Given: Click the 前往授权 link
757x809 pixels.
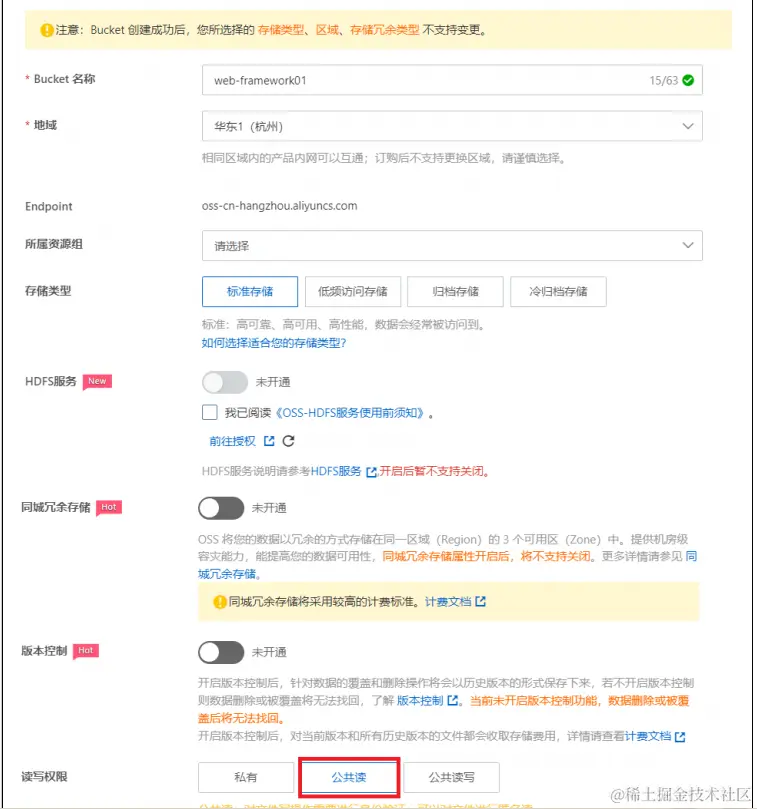Looking at the screenshot, I should 233,441.
